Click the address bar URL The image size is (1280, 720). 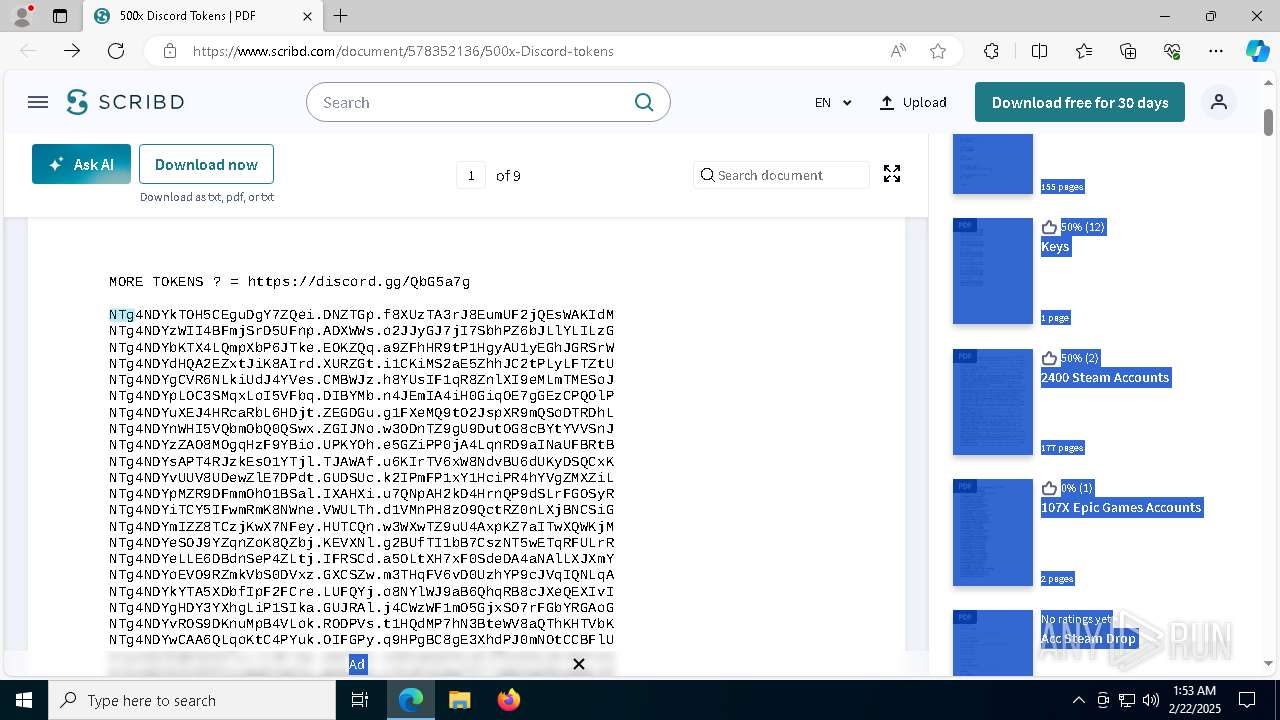point(403,51)
